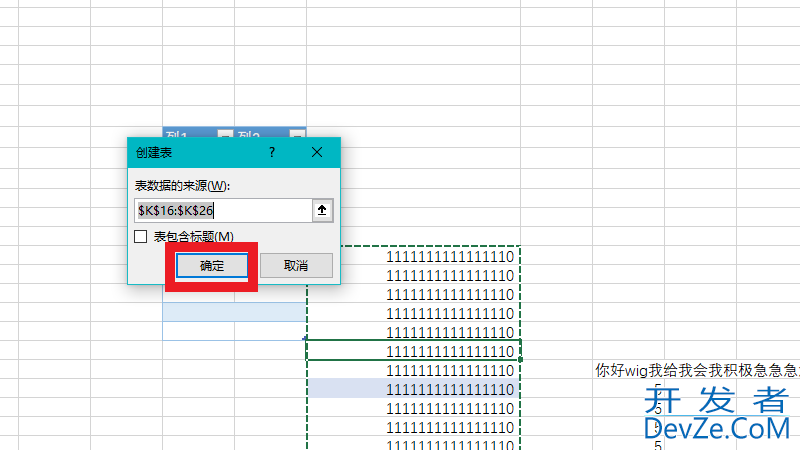Close the 创建表 dialog with X
The width and height of the screenshot is (800, 450).
click(317, 152)
